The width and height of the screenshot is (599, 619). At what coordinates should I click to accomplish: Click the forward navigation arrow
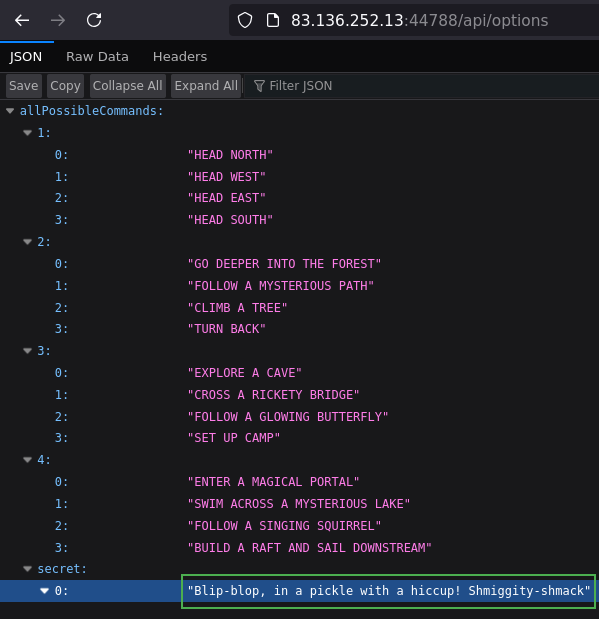coord(58,20)
